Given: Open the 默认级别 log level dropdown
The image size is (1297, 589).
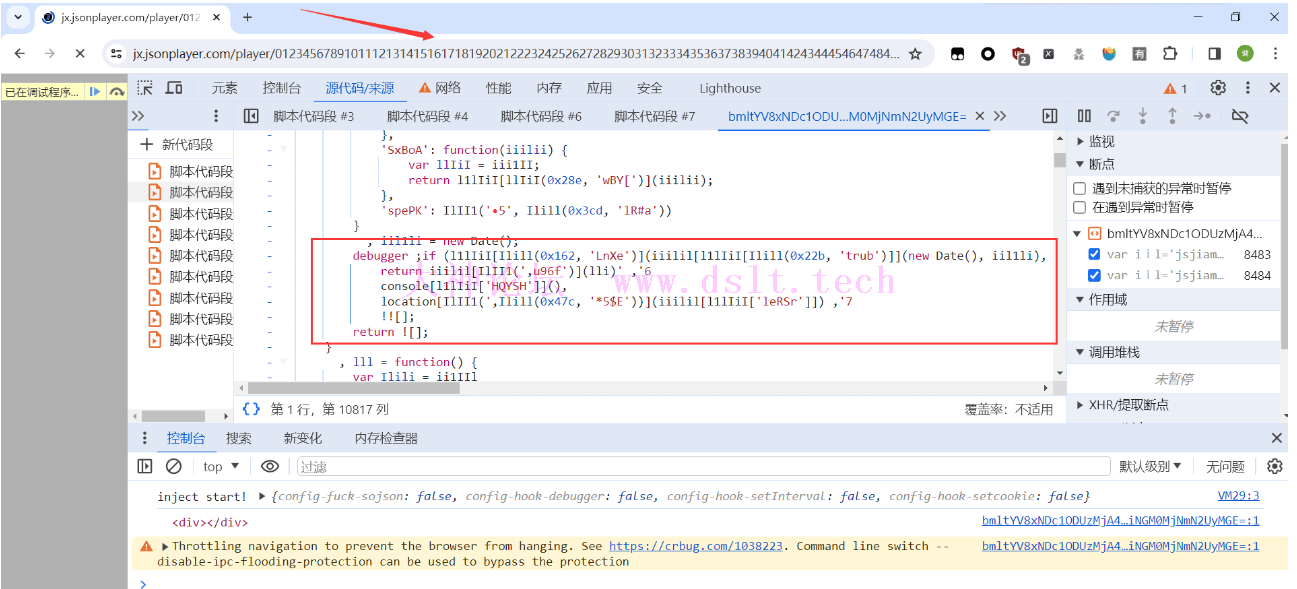Looking at the screenshot, I should tap(1150, 466).
